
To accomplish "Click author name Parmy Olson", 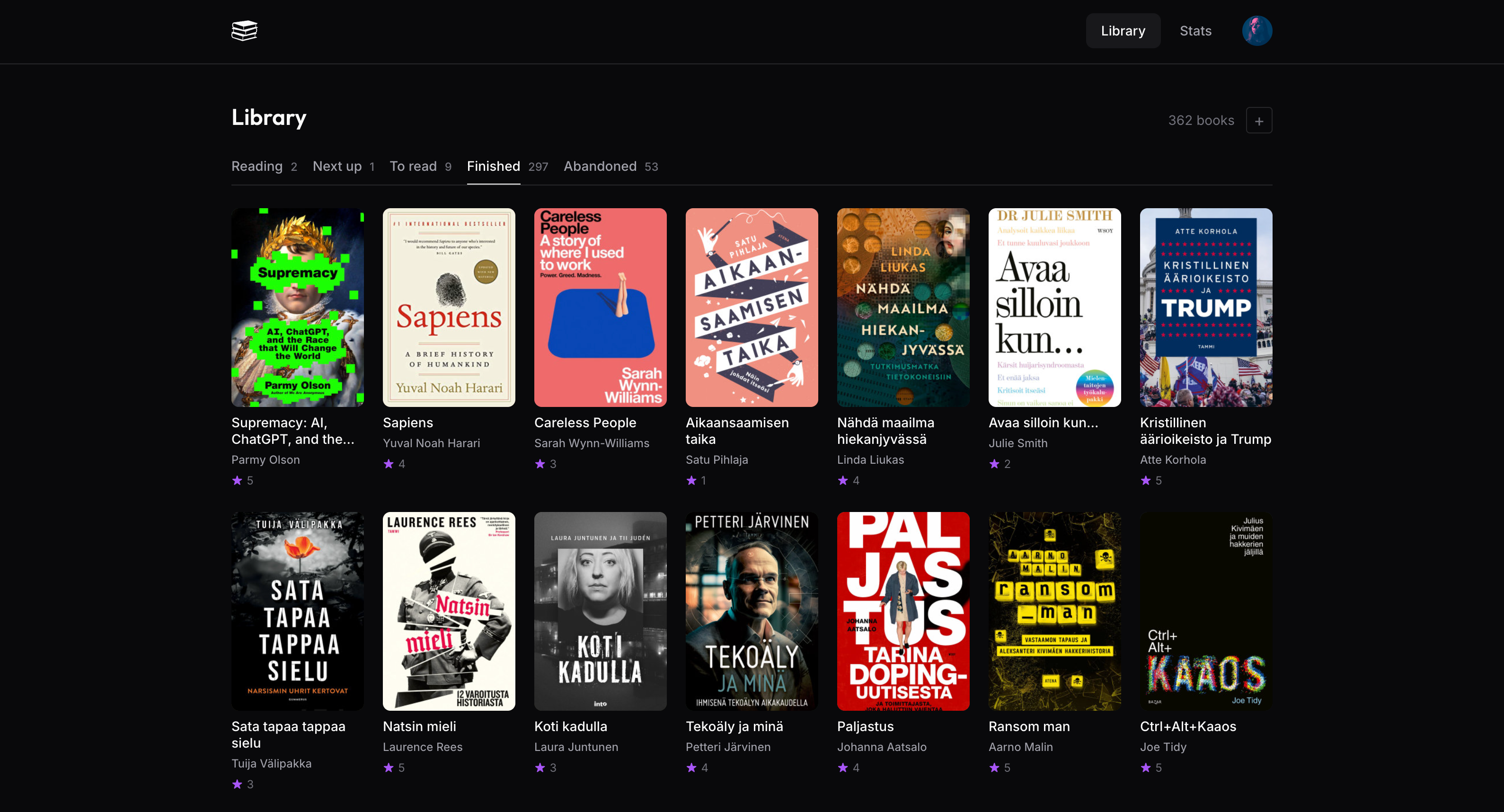I will point(265,459).
